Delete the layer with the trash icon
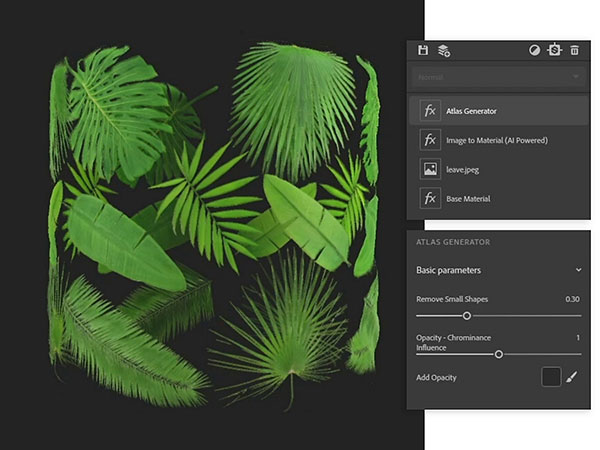 574,50
